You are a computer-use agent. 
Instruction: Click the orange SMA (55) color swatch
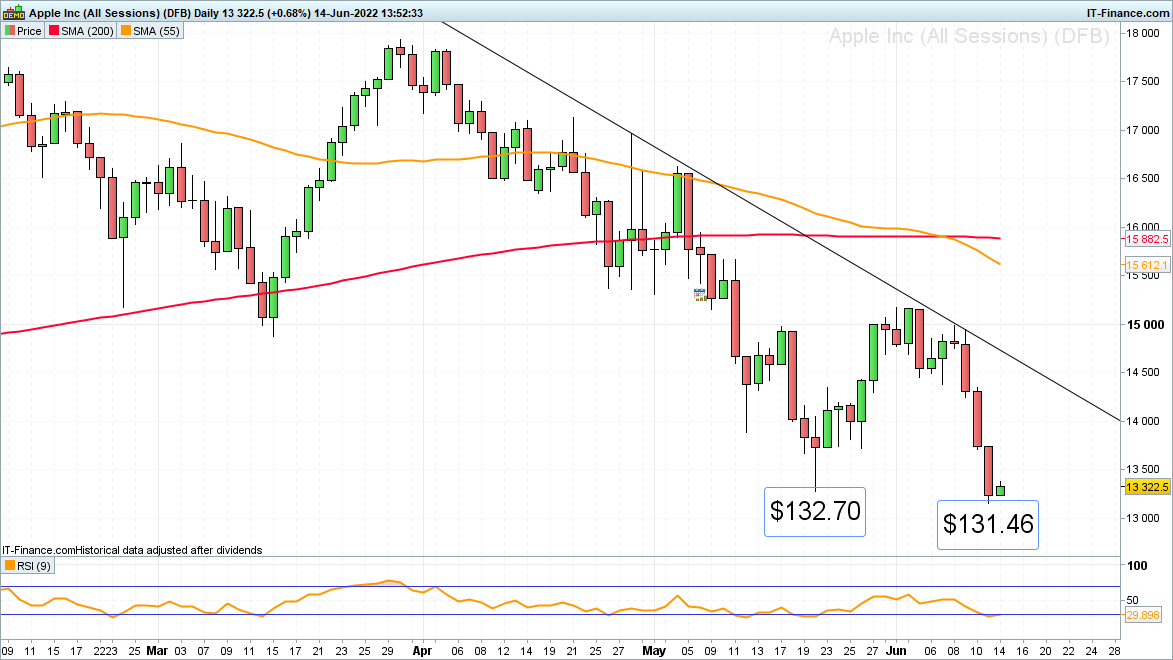126,31
